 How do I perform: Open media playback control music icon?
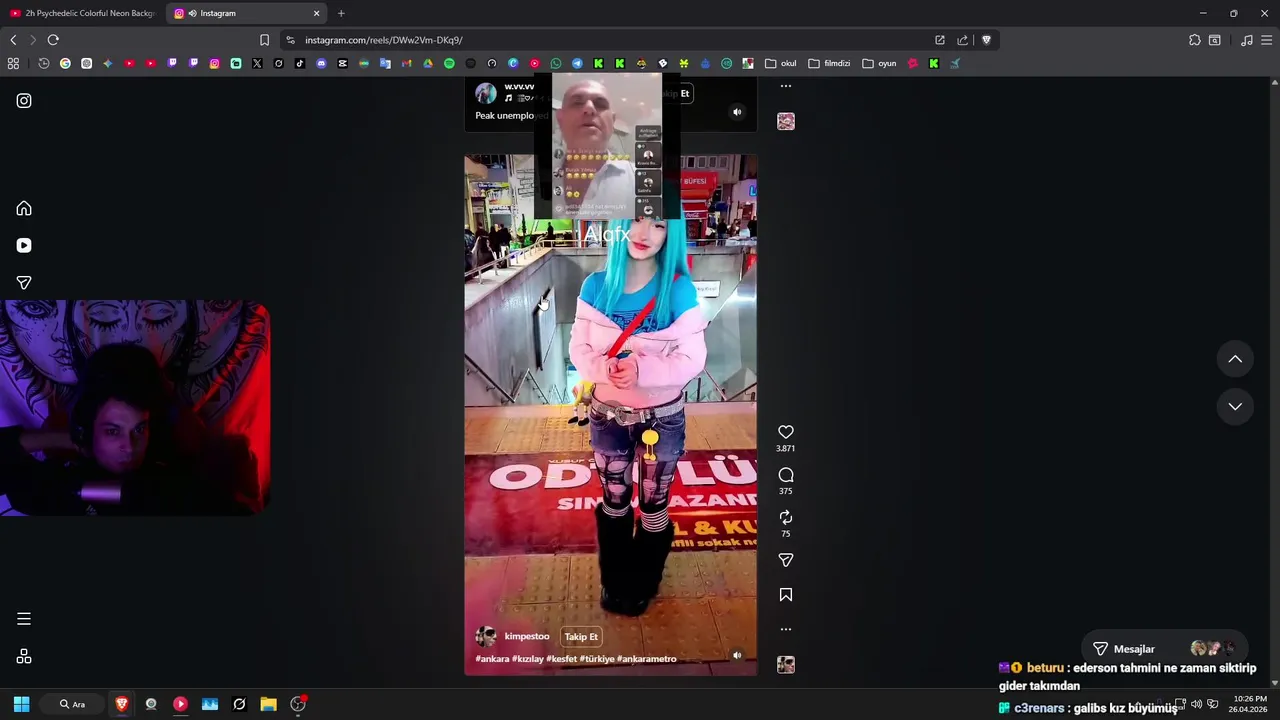click(1246, 40)
